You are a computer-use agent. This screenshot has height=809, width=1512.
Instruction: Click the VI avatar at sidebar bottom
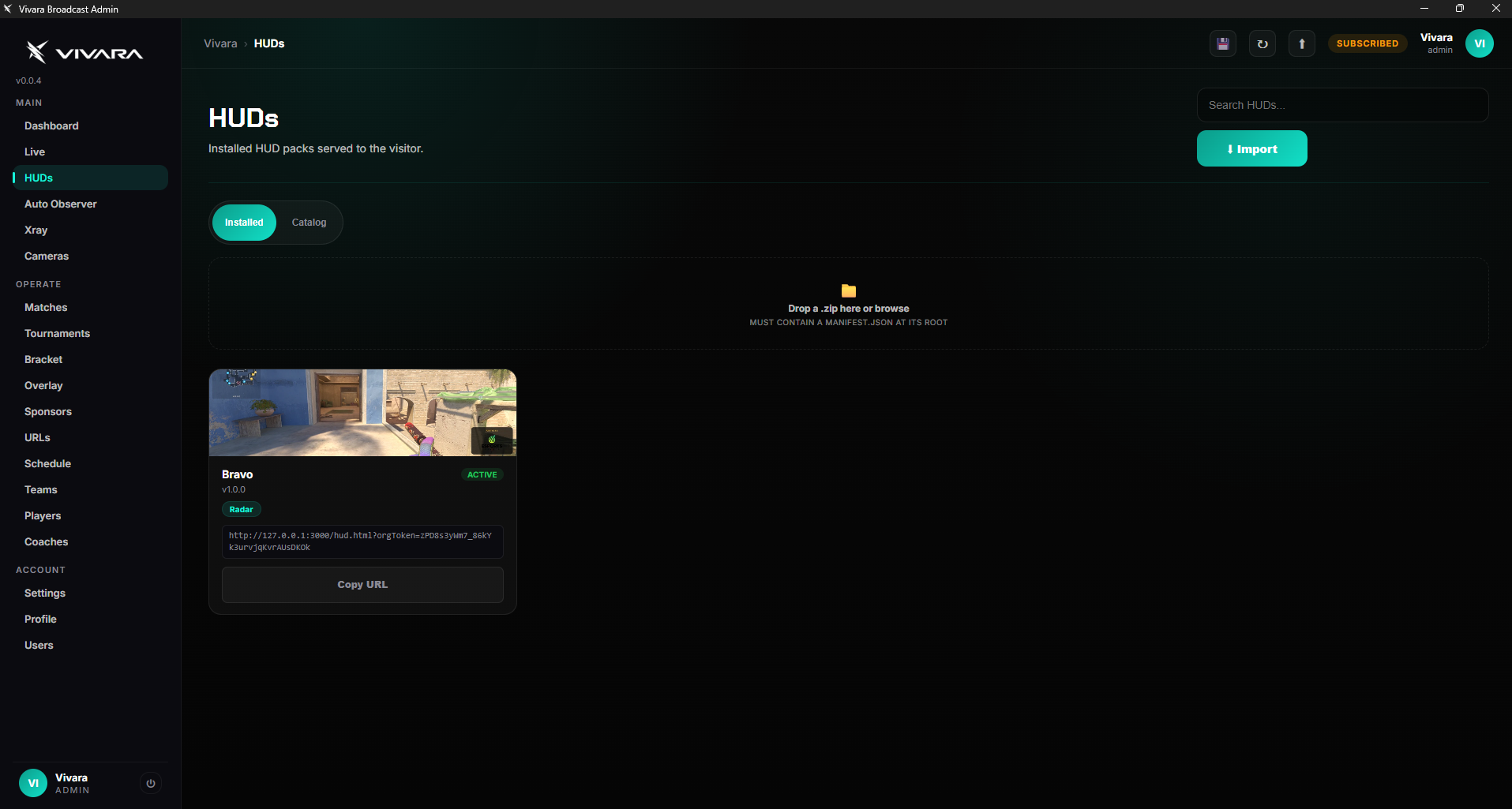click(33, 783)
